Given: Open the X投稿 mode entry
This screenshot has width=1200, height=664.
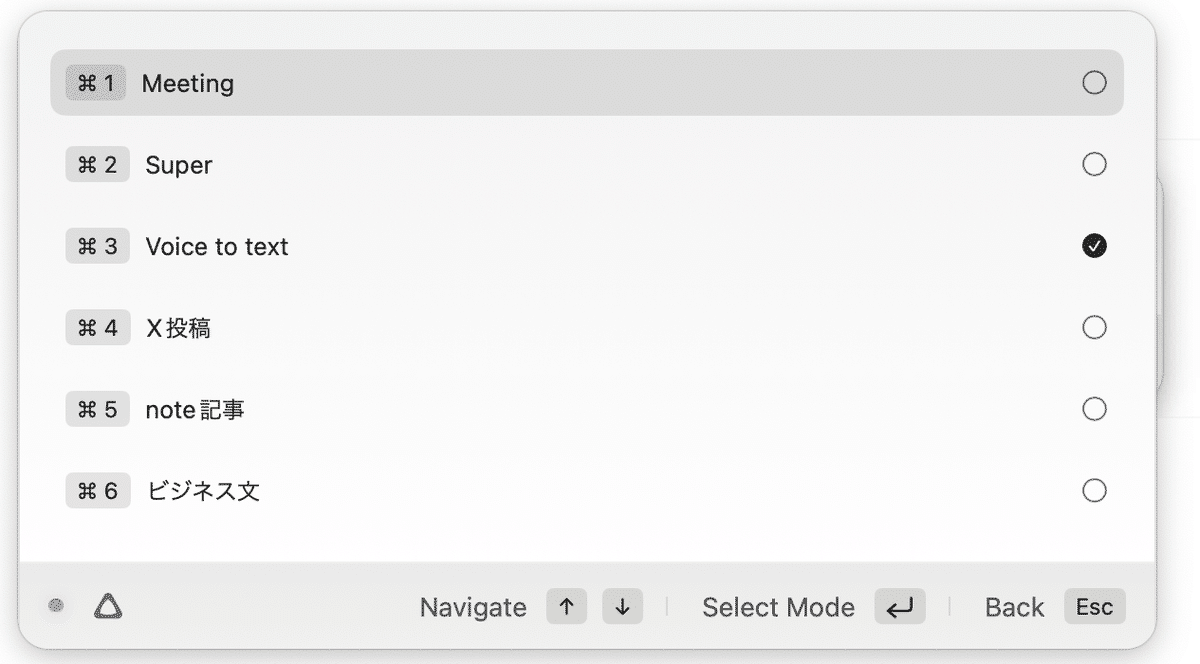Looking at the screenshot, I should coord(178,328).
